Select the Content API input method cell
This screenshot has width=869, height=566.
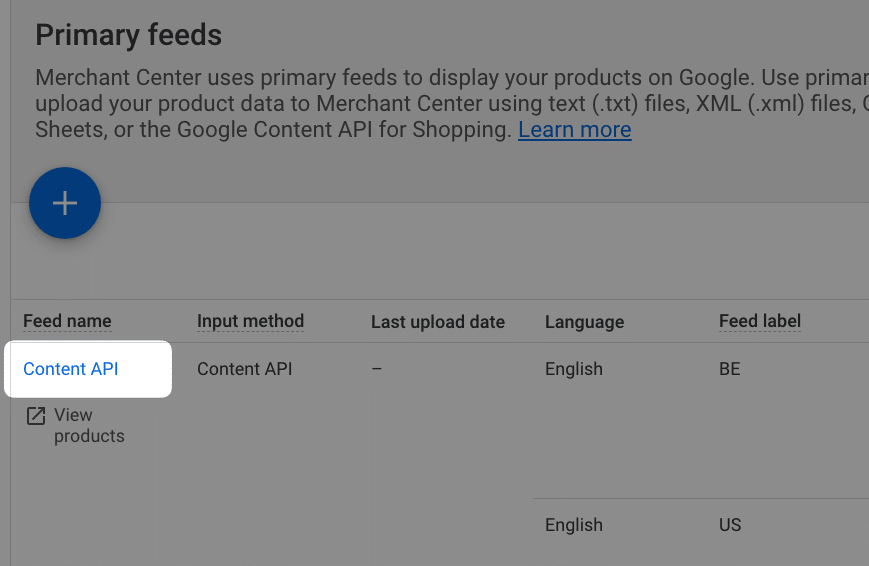[x=244, y=369]
